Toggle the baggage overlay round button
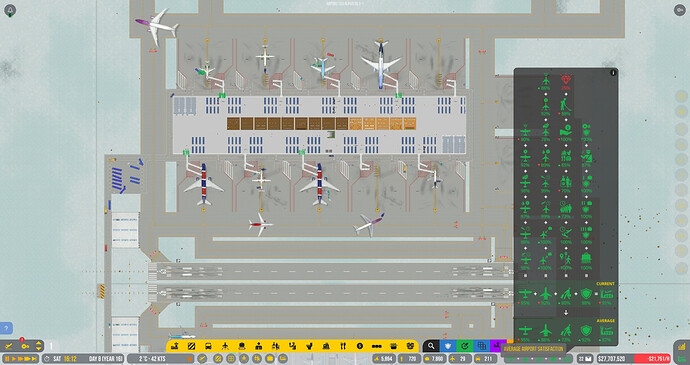The image size is (690, 365). [x=269, y=358]
